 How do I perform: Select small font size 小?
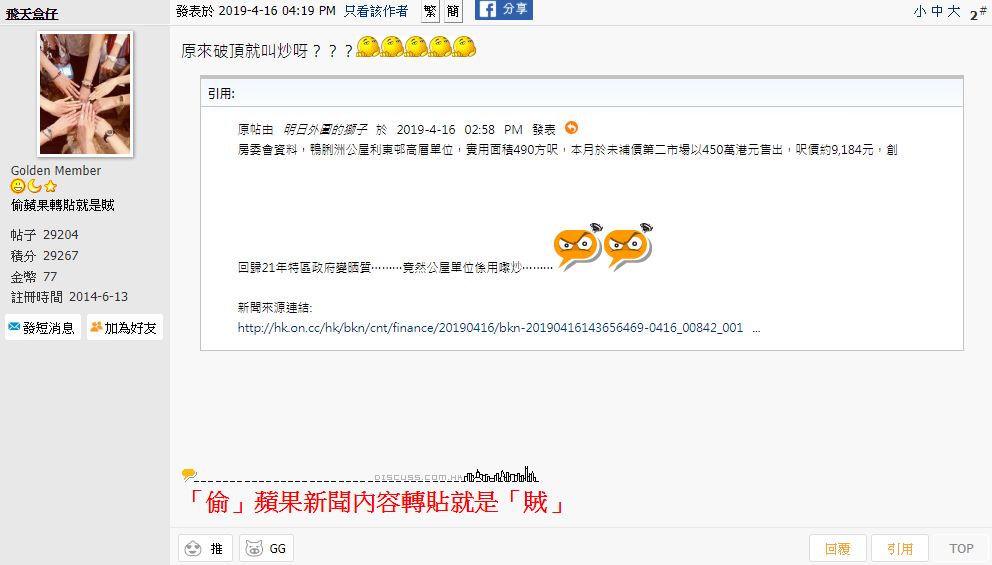[920, 11]
